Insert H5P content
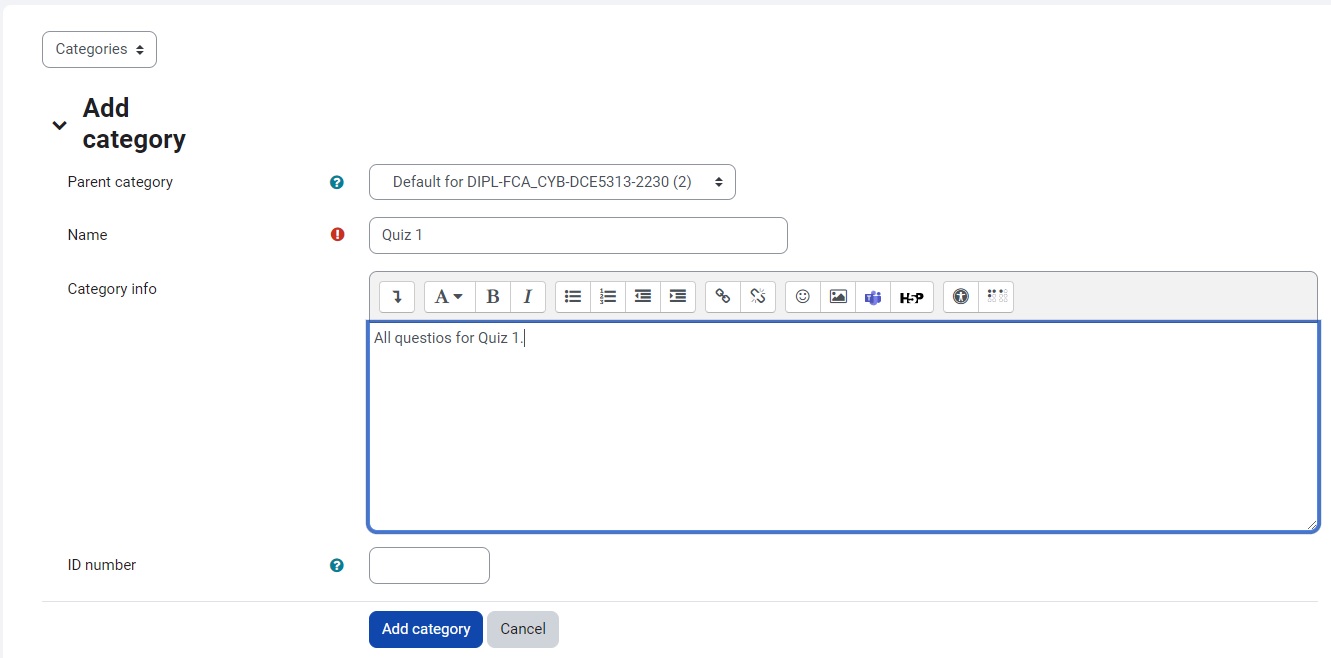Screen dimensions: 1331x658 coord(911,297)
